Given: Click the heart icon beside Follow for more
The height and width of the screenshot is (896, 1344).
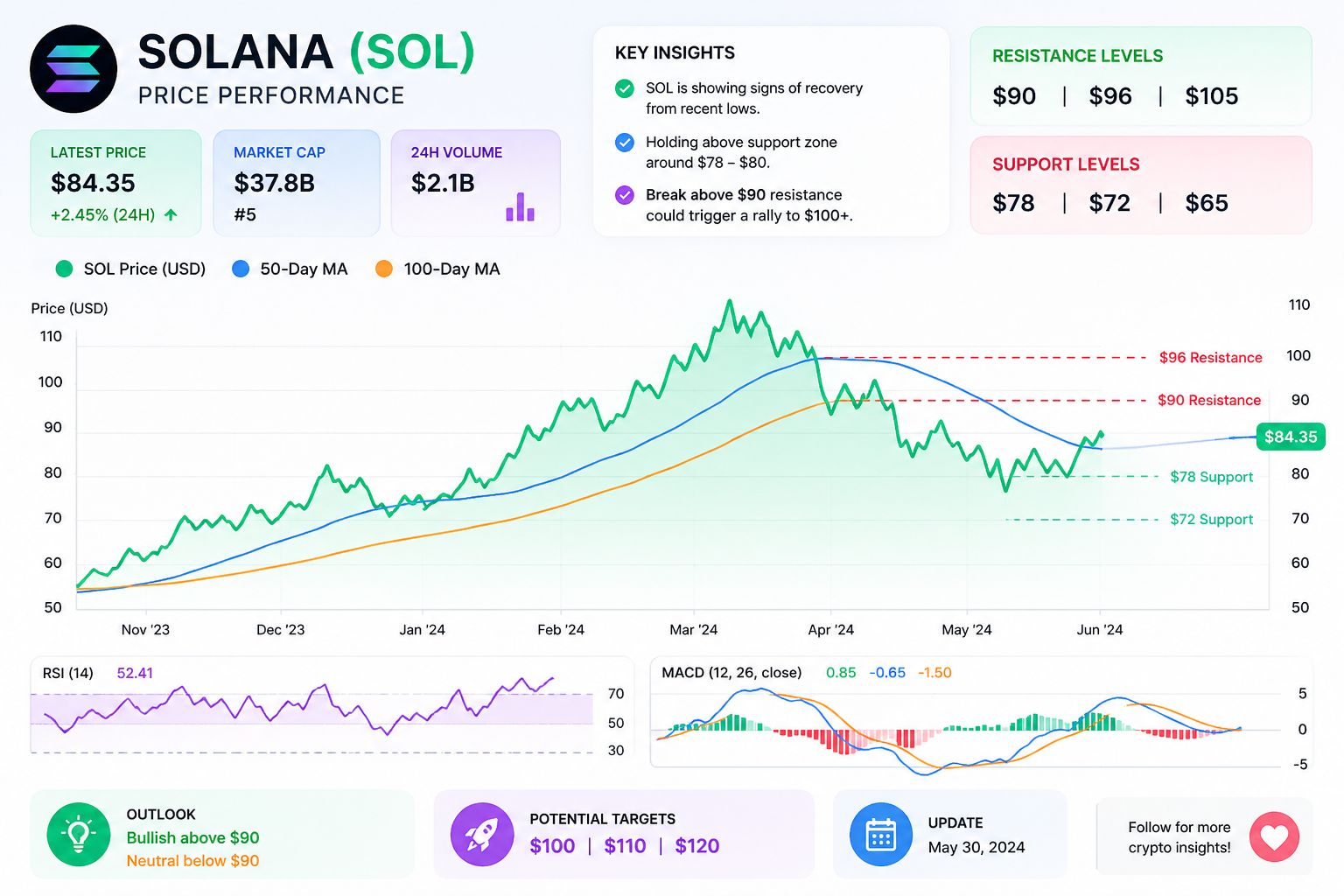Looking at the screenshot, I should [x=1274, y=836].
